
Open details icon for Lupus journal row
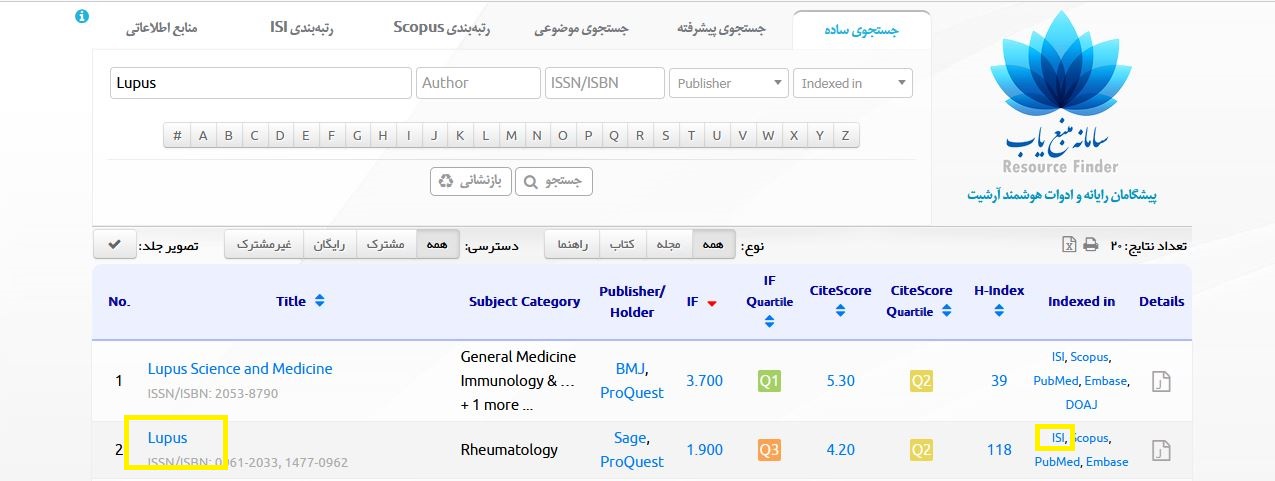point(1161,450)
